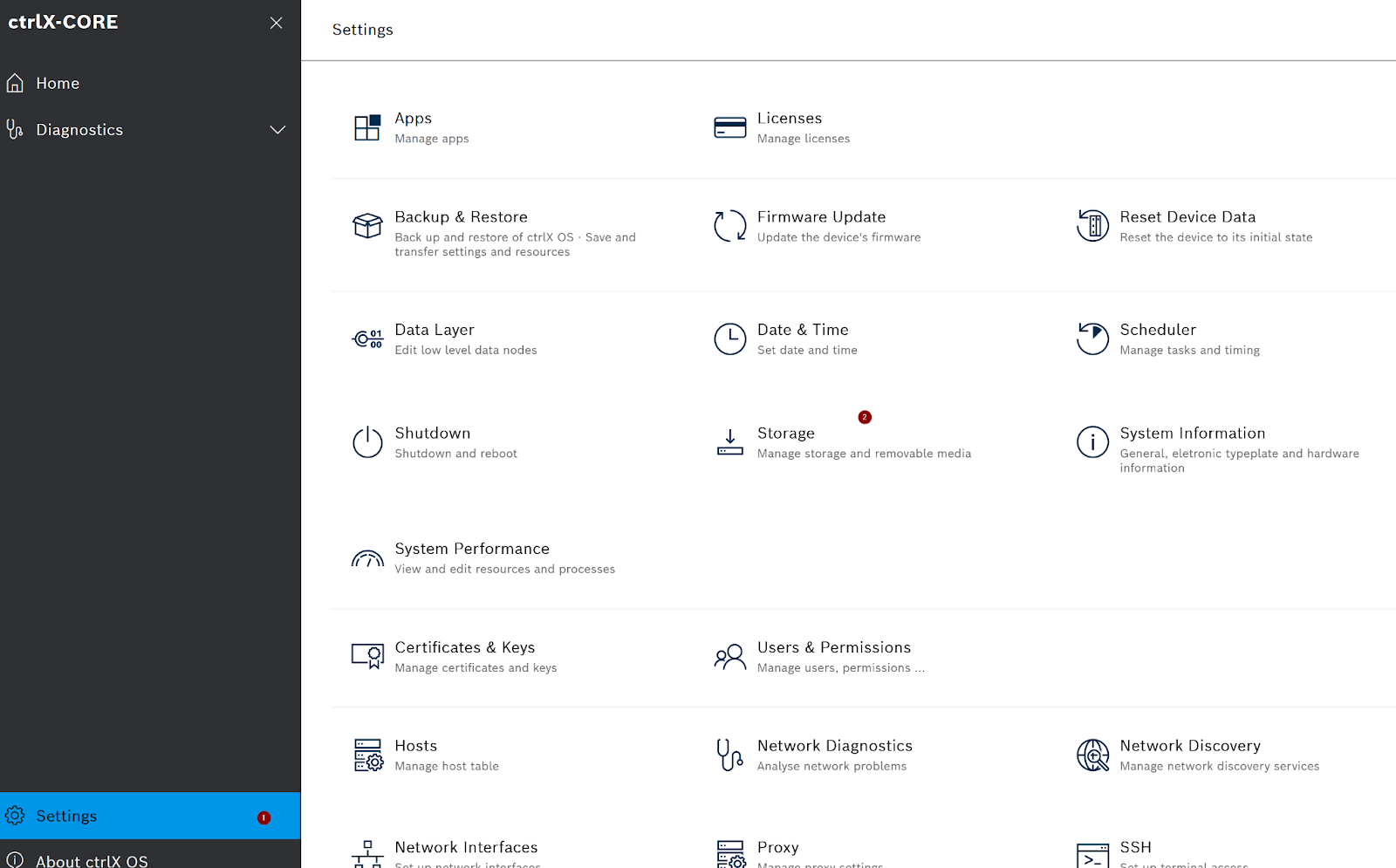This screenshot has height=868, width=1396.
Task: Click the Date & Time clock icon
Action: coord(730,338)
